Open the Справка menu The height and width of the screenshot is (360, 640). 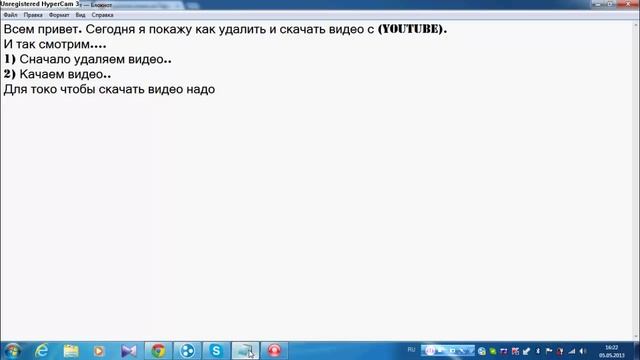click(x=102, y=15)
